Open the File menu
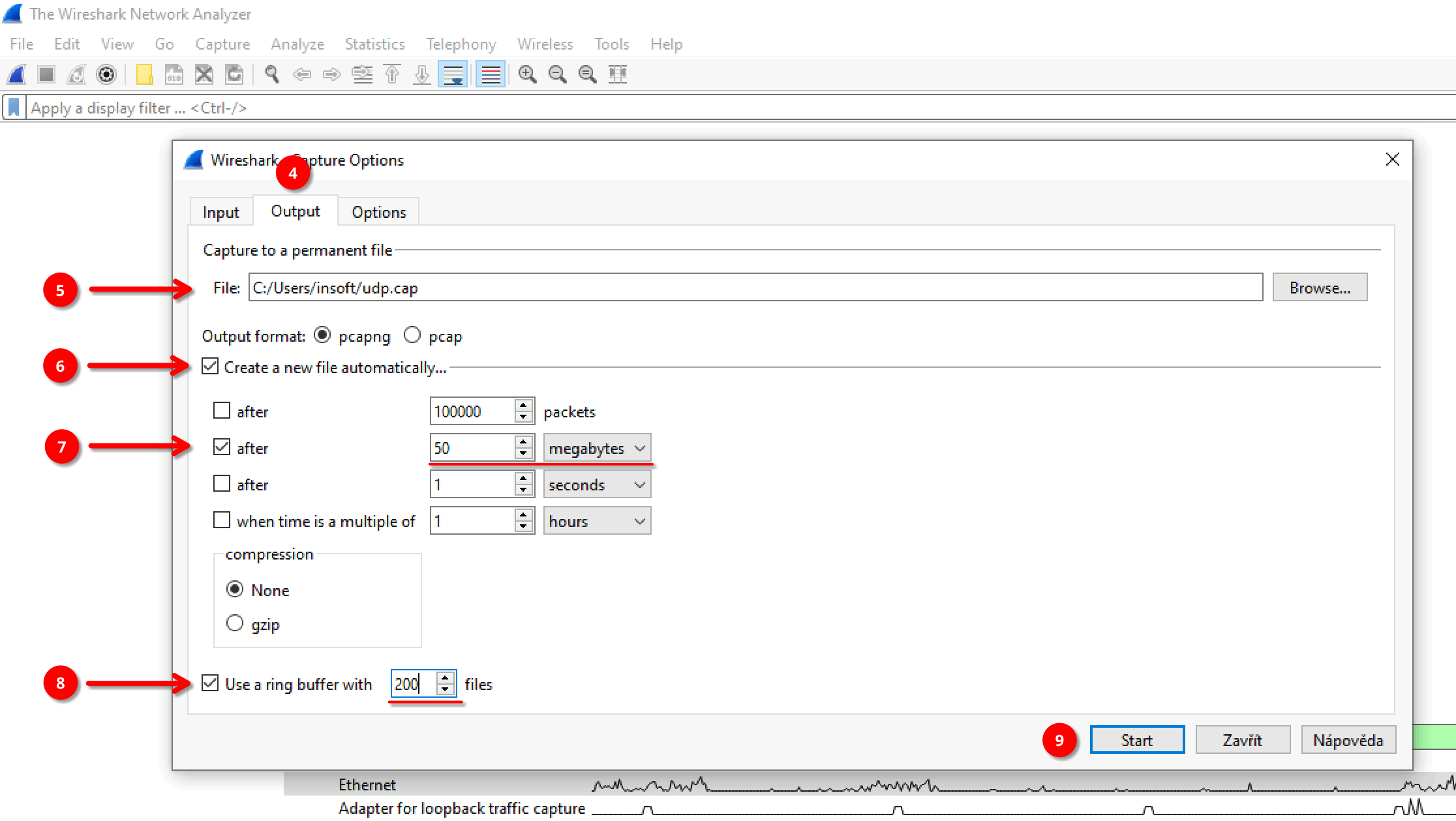 pyautogui.click(x=22, y=44)
